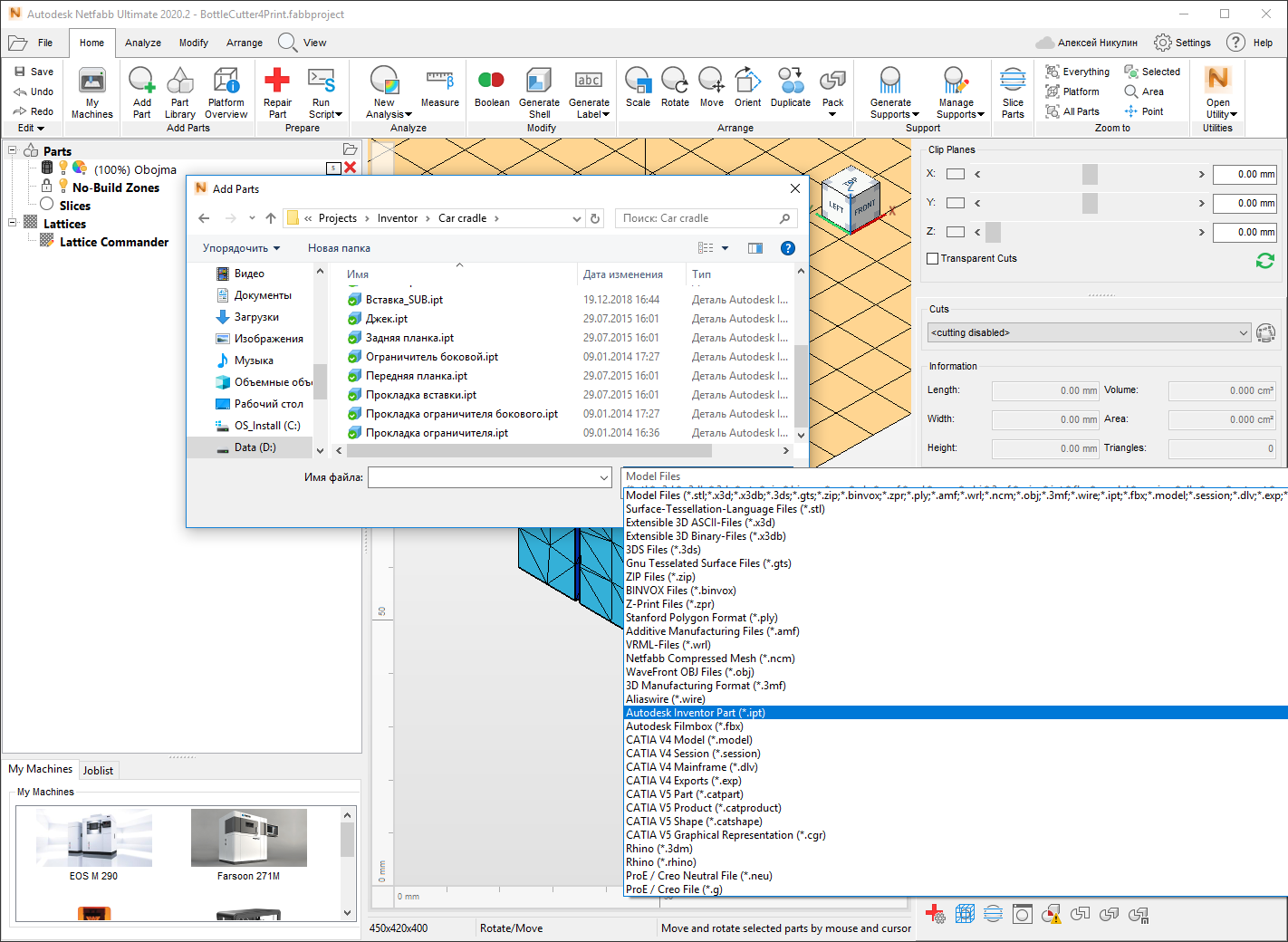Image resolution: width=1288 pixels, height=942 pixels.
Task: Open the Boolean operation tool
Action: tap(492, 88)
